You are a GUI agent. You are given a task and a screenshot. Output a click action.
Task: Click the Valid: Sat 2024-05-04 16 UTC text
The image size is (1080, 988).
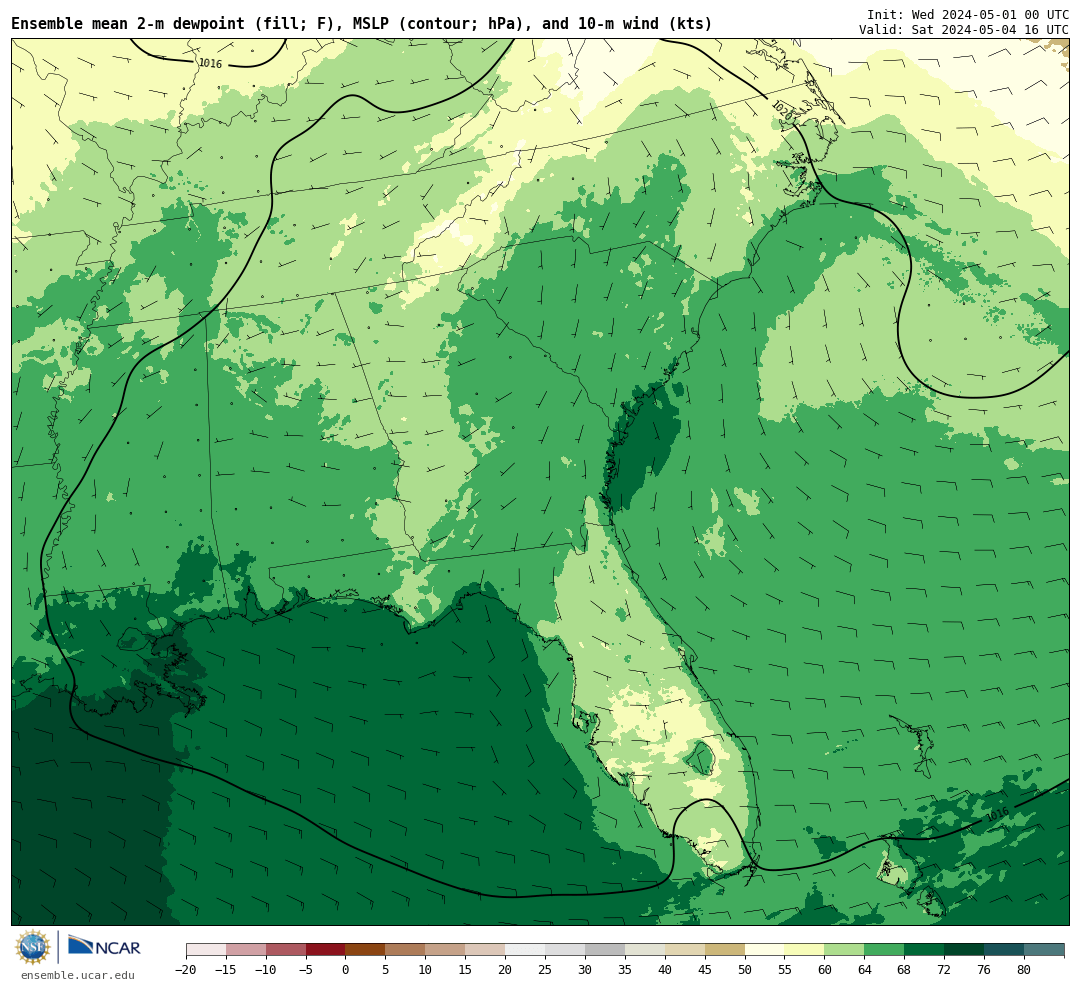pos(964,30)
